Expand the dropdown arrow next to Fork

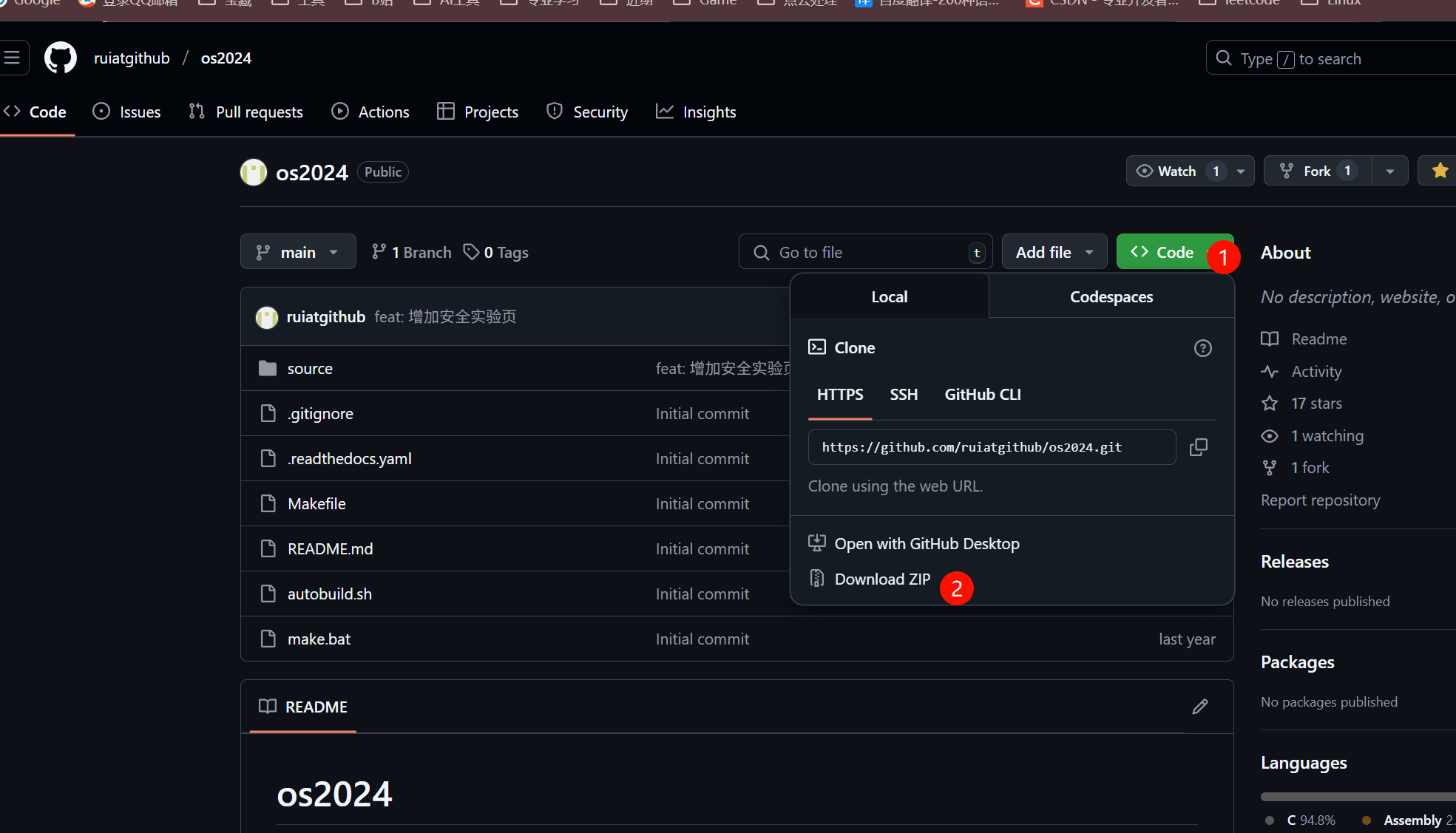[x=1389, y=171]
